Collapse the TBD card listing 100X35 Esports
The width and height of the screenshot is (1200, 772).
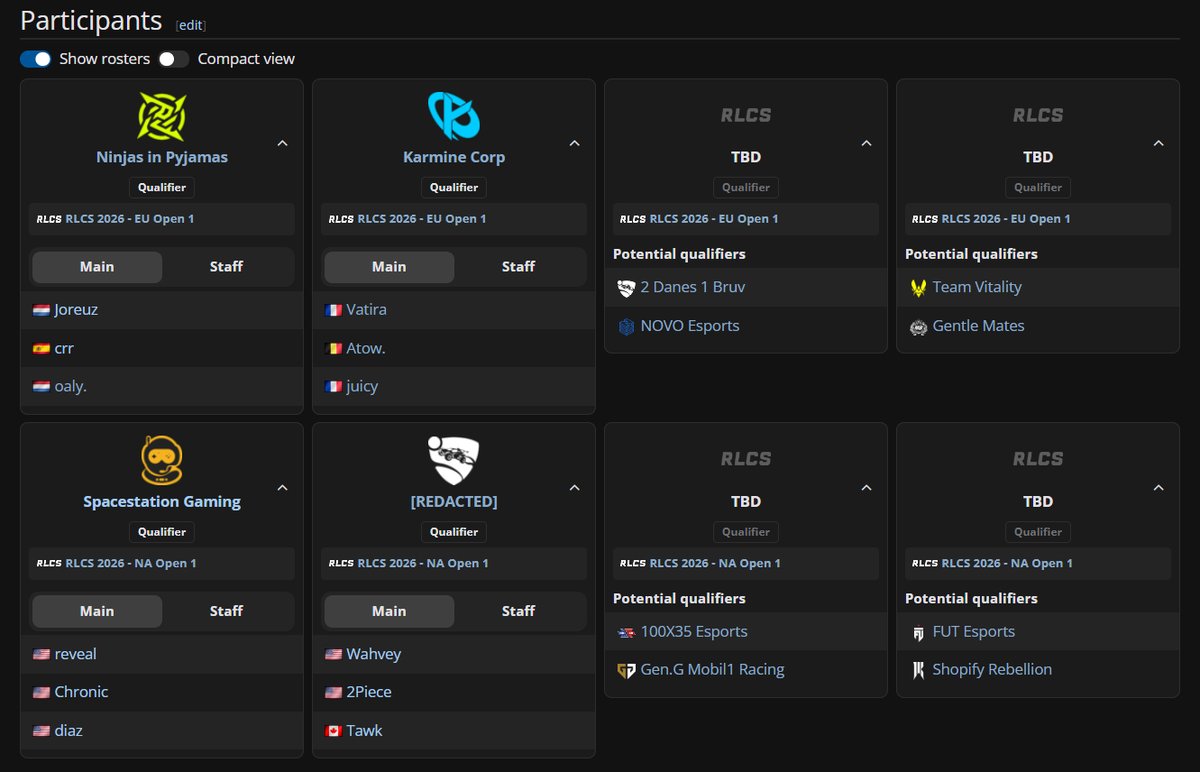(866, 488)
